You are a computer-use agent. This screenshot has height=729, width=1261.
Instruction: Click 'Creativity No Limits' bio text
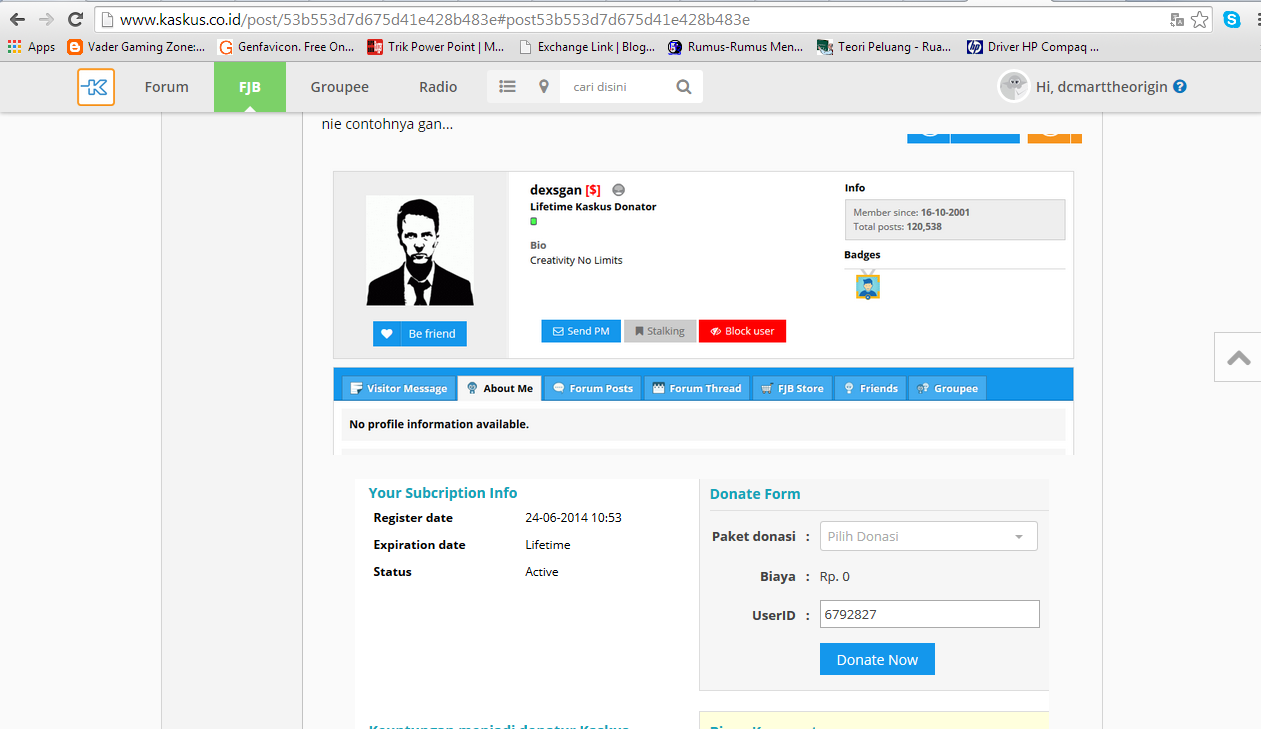pyautogui.click(x=576, y=260)
